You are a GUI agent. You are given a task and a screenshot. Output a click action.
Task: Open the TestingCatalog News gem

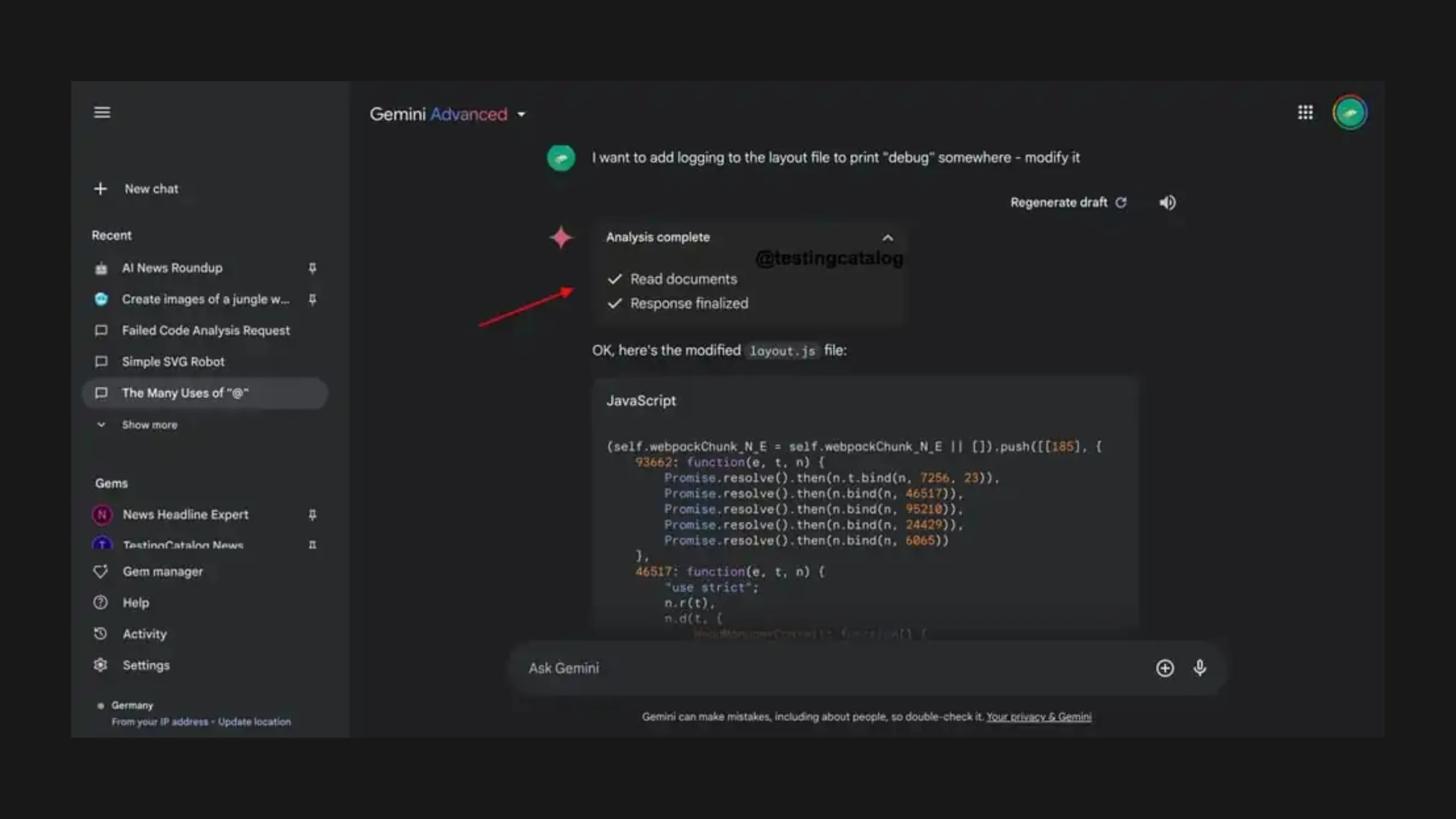point(183,545)
